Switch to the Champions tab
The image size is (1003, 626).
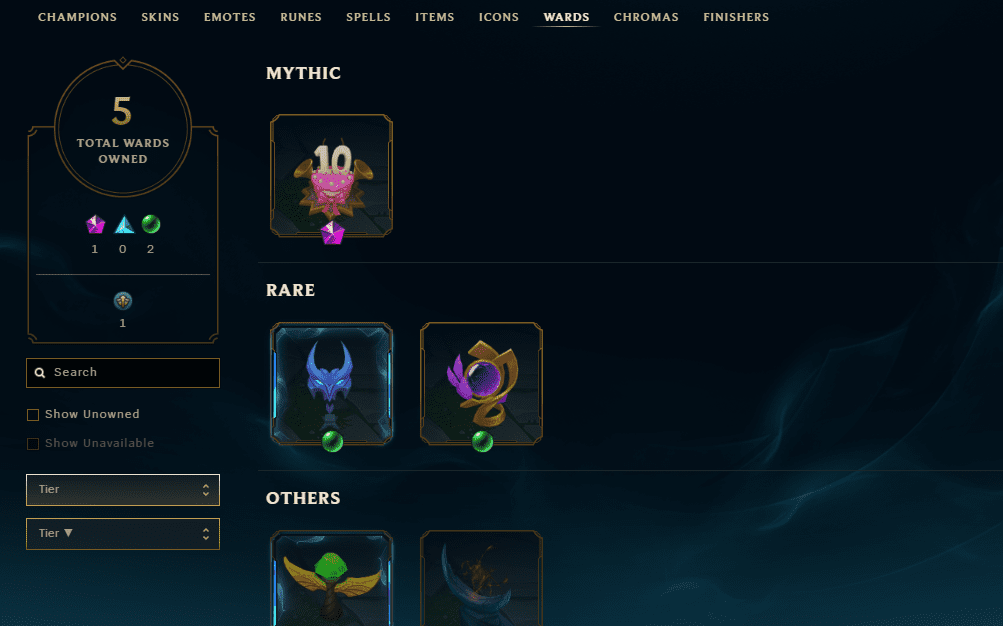tap(77, 17)
